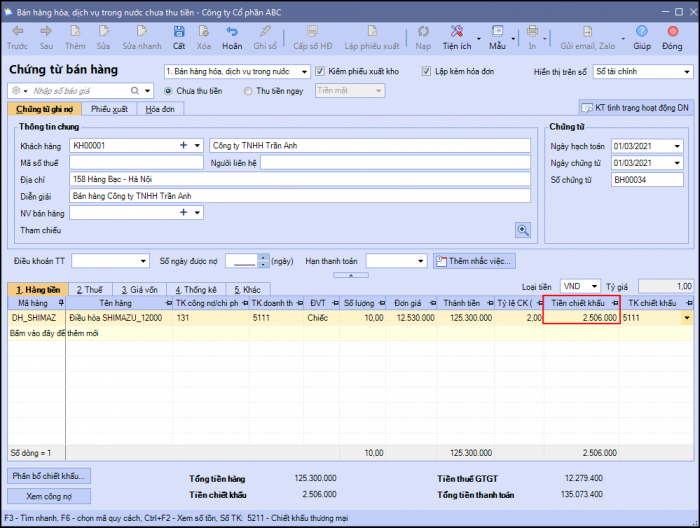
Task: Toggle the Lập kèm hóa đơn checkbox
Action: (426, 72)
